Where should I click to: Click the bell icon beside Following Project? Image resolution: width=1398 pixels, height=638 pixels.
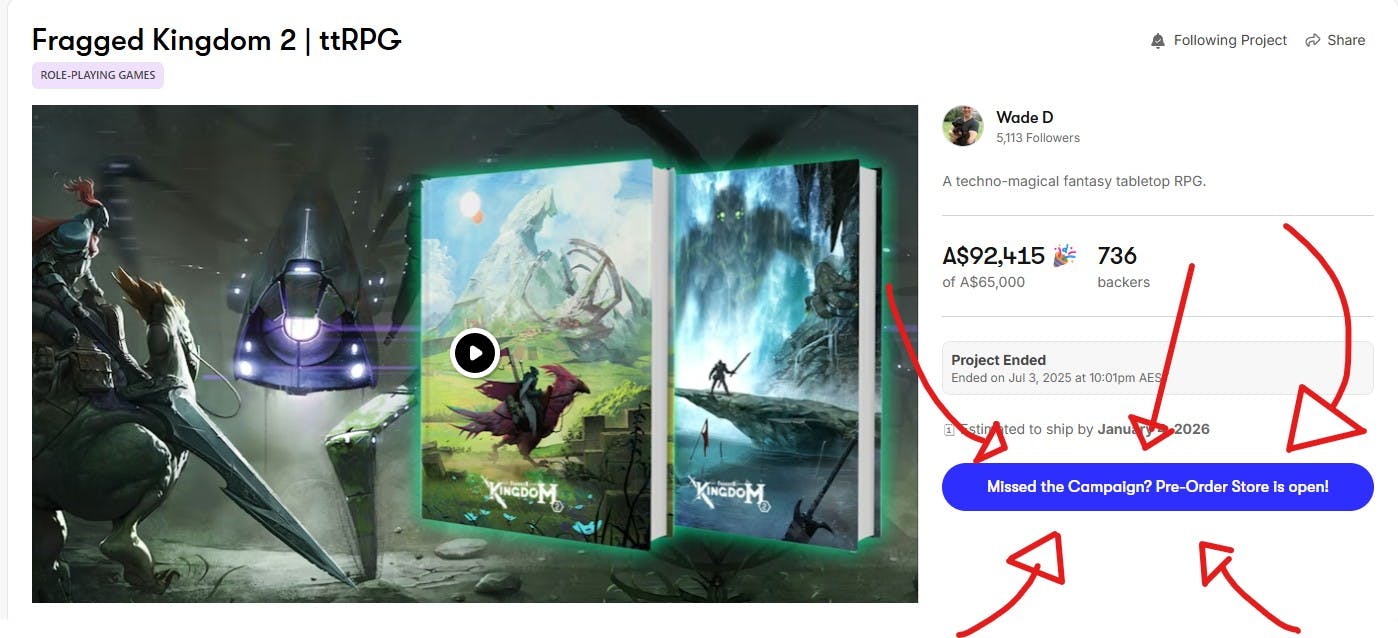[1158, 41]
